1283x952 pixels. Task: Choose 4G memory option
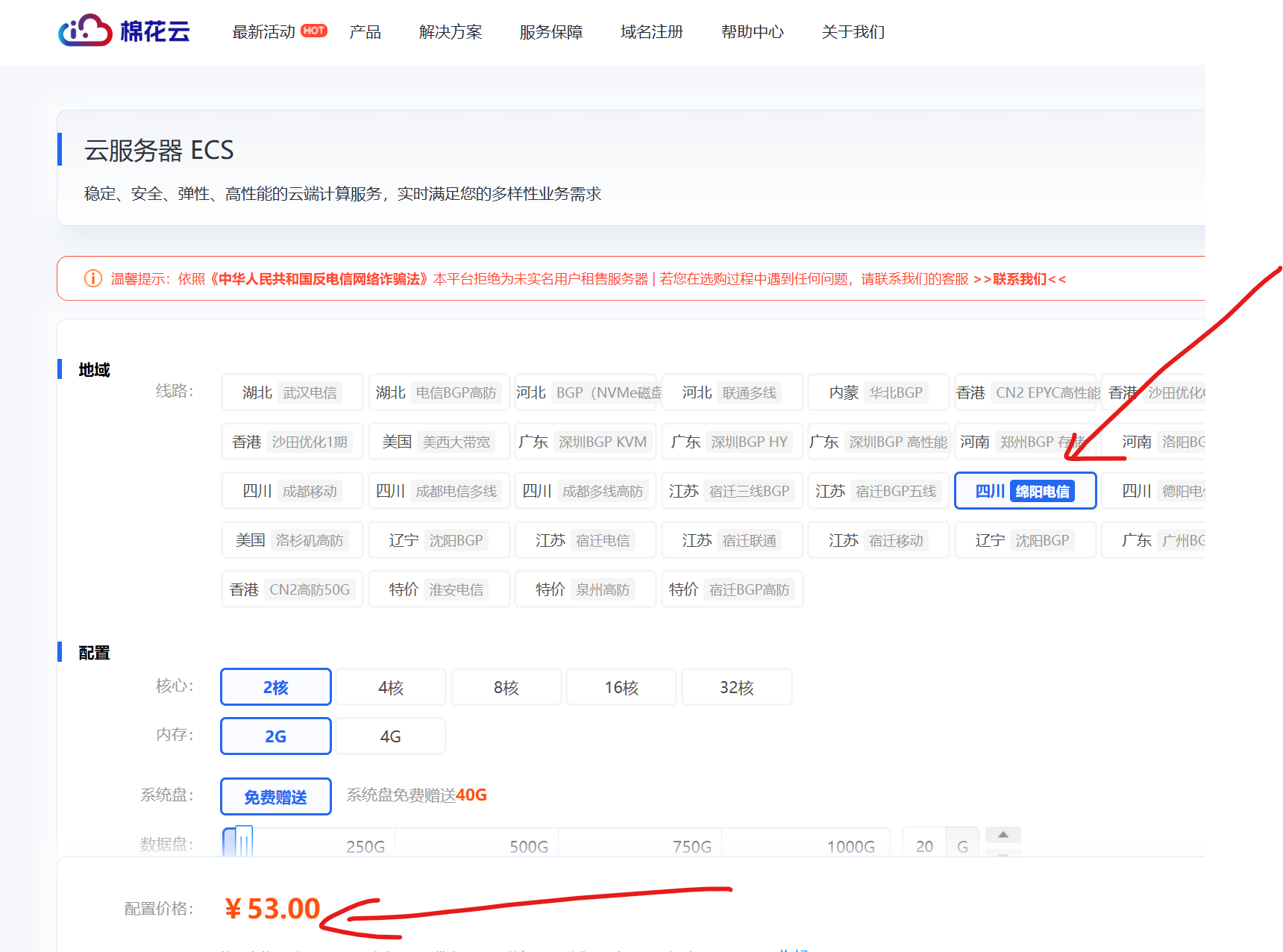tap(391, 736)
